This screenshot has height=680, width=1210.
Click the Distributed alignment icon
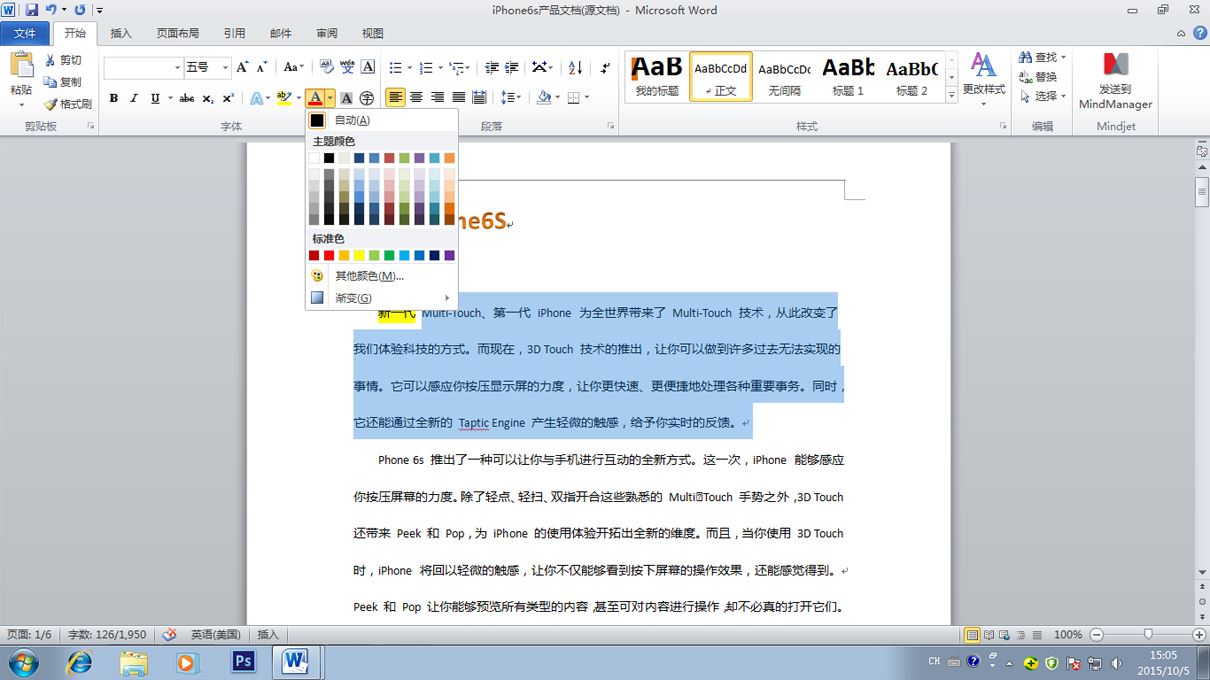pyautogui.click(x=479, y=98)
